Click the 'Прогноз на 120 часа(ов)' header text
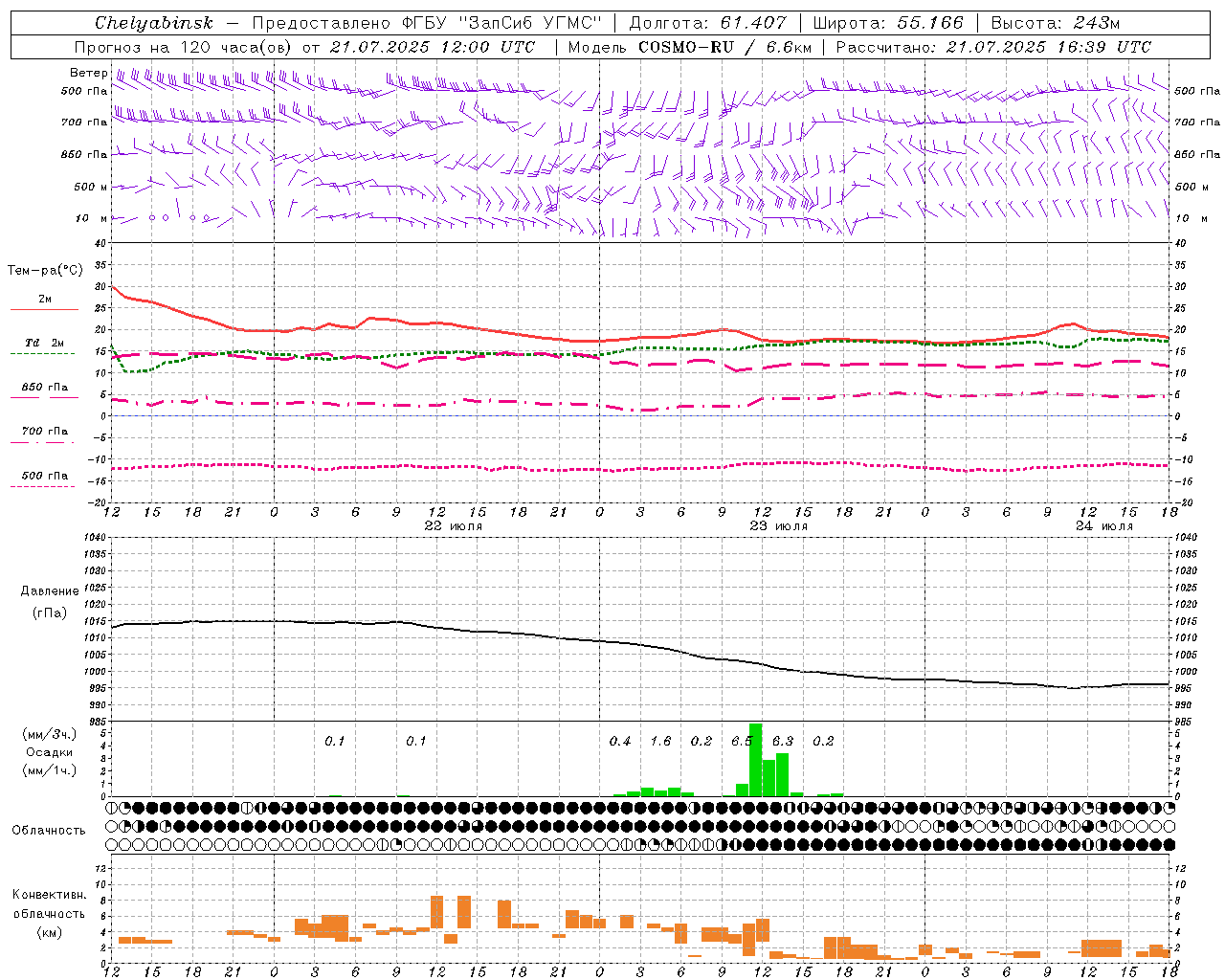Image resolution: width=1225 pixels, height=980 pixels. pos(184,47)
